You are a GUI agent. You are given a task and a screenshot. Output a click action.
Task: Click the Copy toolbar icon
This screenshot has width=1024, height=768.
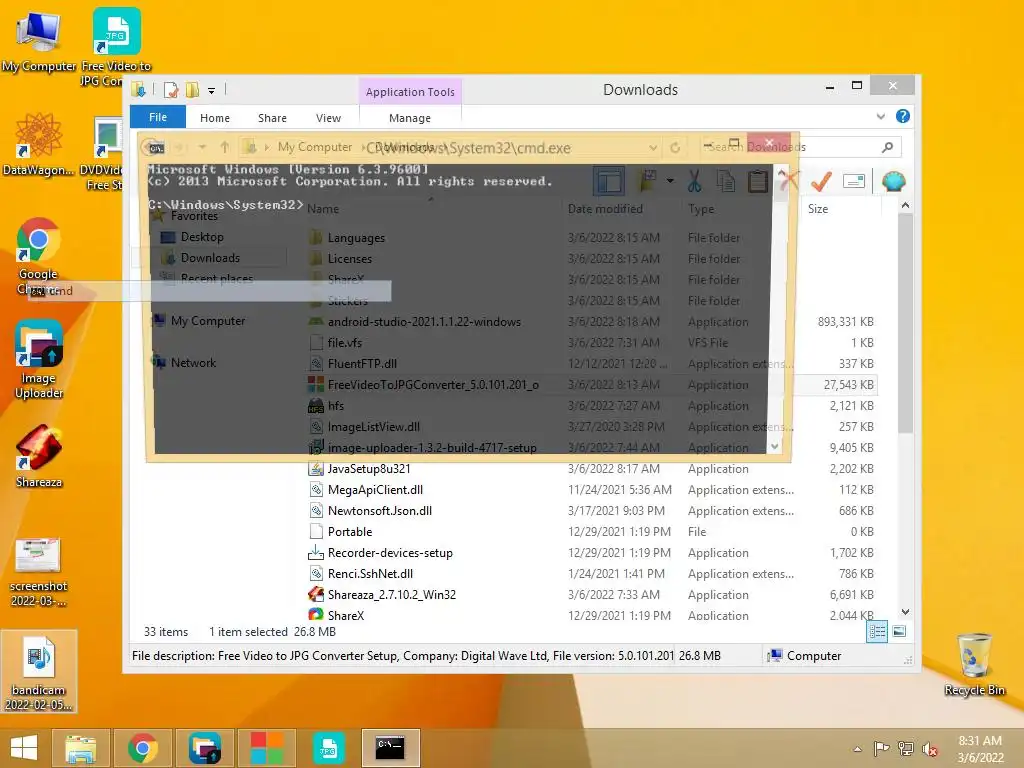click(726, 181)
